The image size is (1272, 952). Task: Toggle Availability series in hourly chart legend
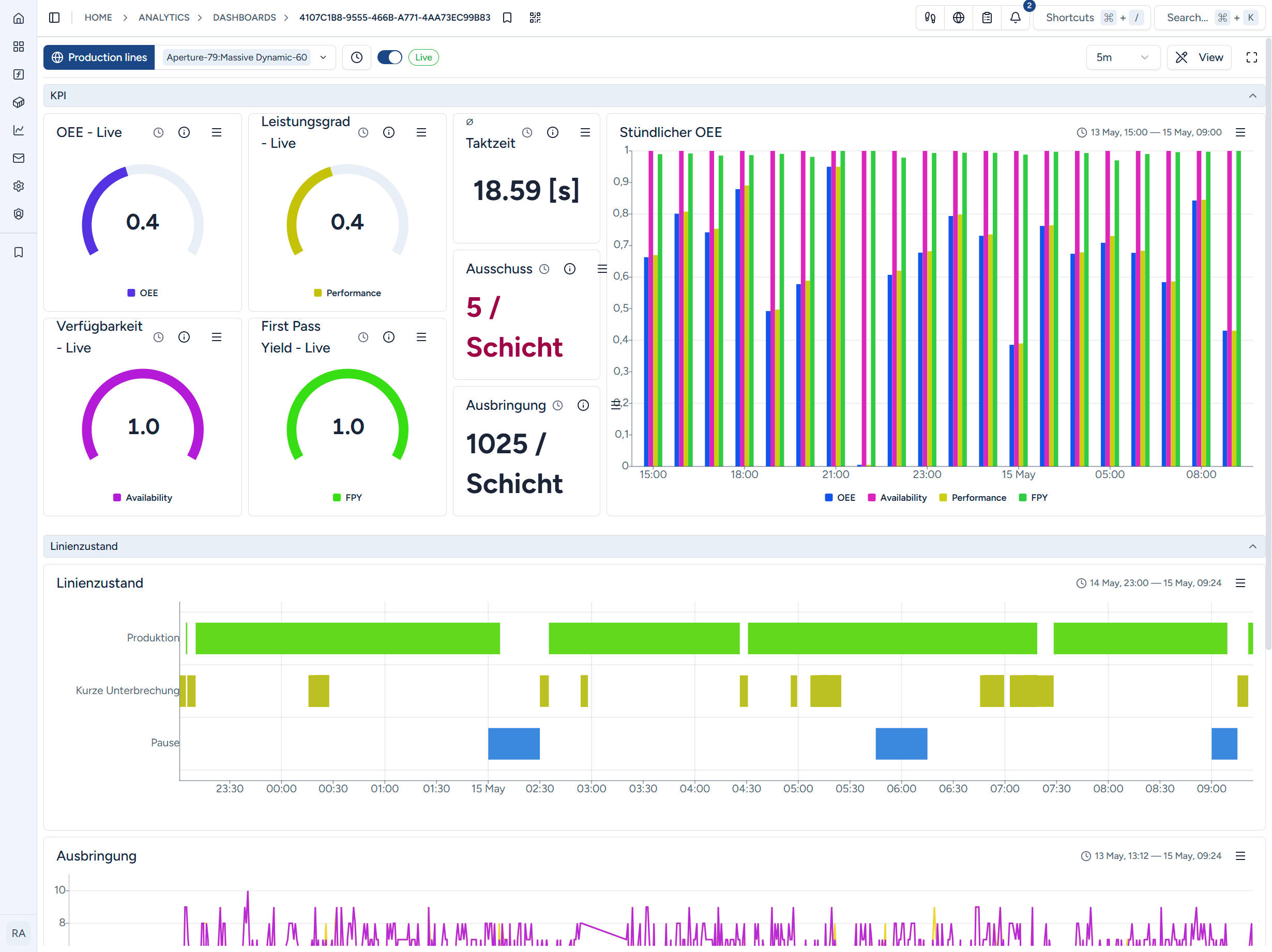tap(897, 498)
